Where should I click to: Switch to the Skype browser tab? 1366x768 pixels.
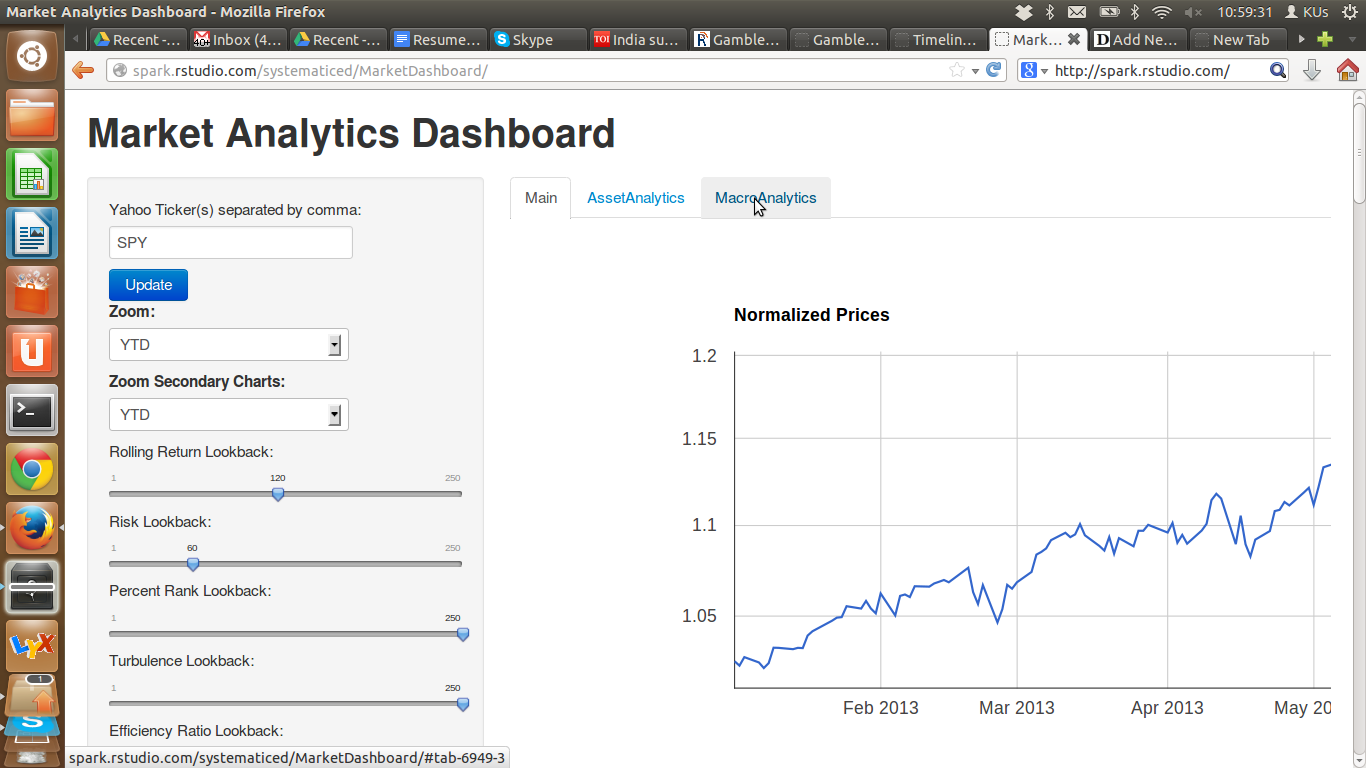(538, 40)
